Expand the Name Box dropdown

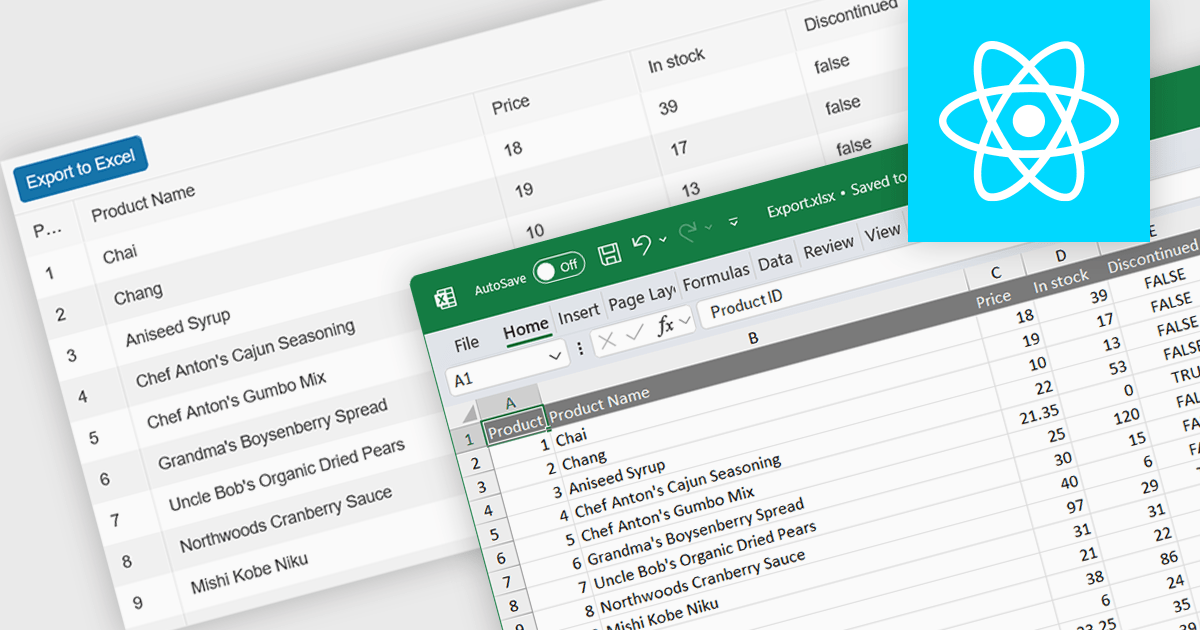(556, 355)
